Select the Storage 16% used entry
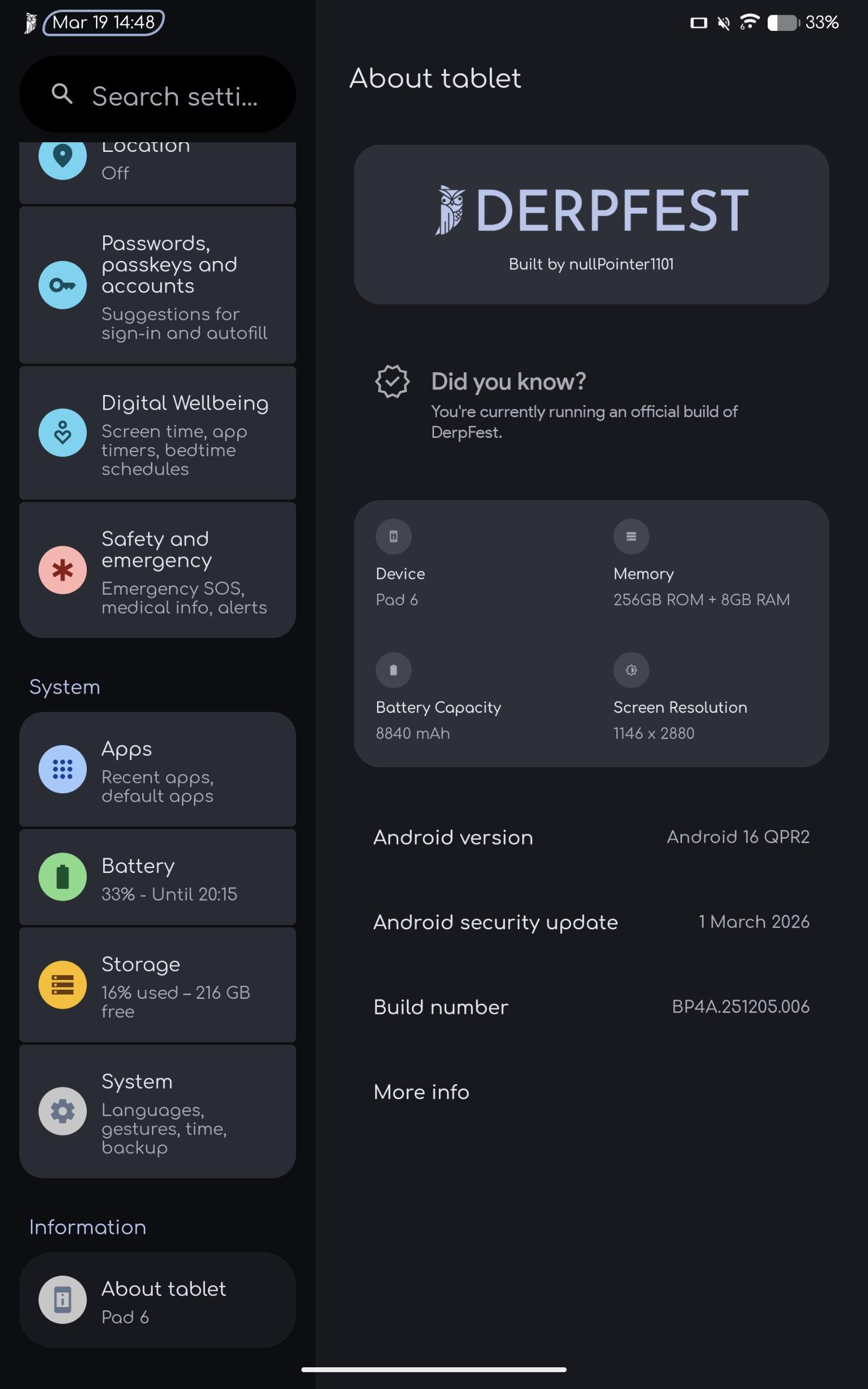This screenshot has width=868, height=1389. pos(175,985)
